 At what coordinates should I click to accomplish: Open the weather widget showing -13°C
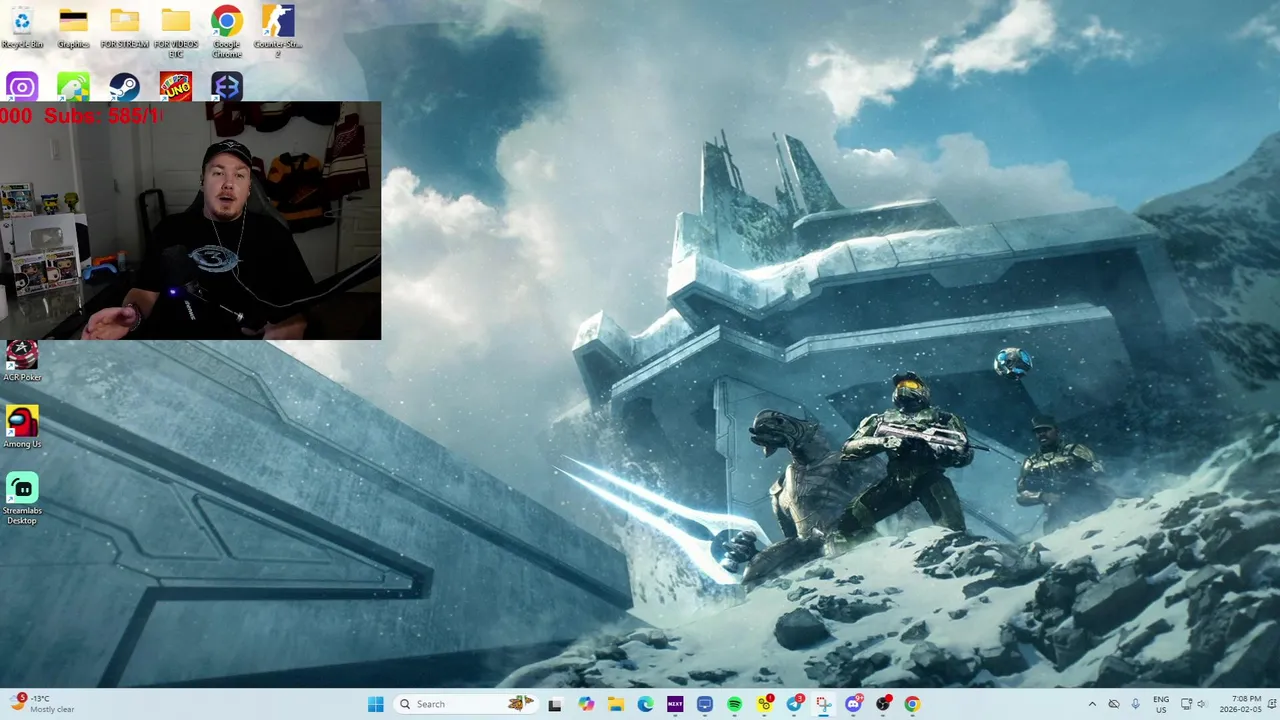42,704
